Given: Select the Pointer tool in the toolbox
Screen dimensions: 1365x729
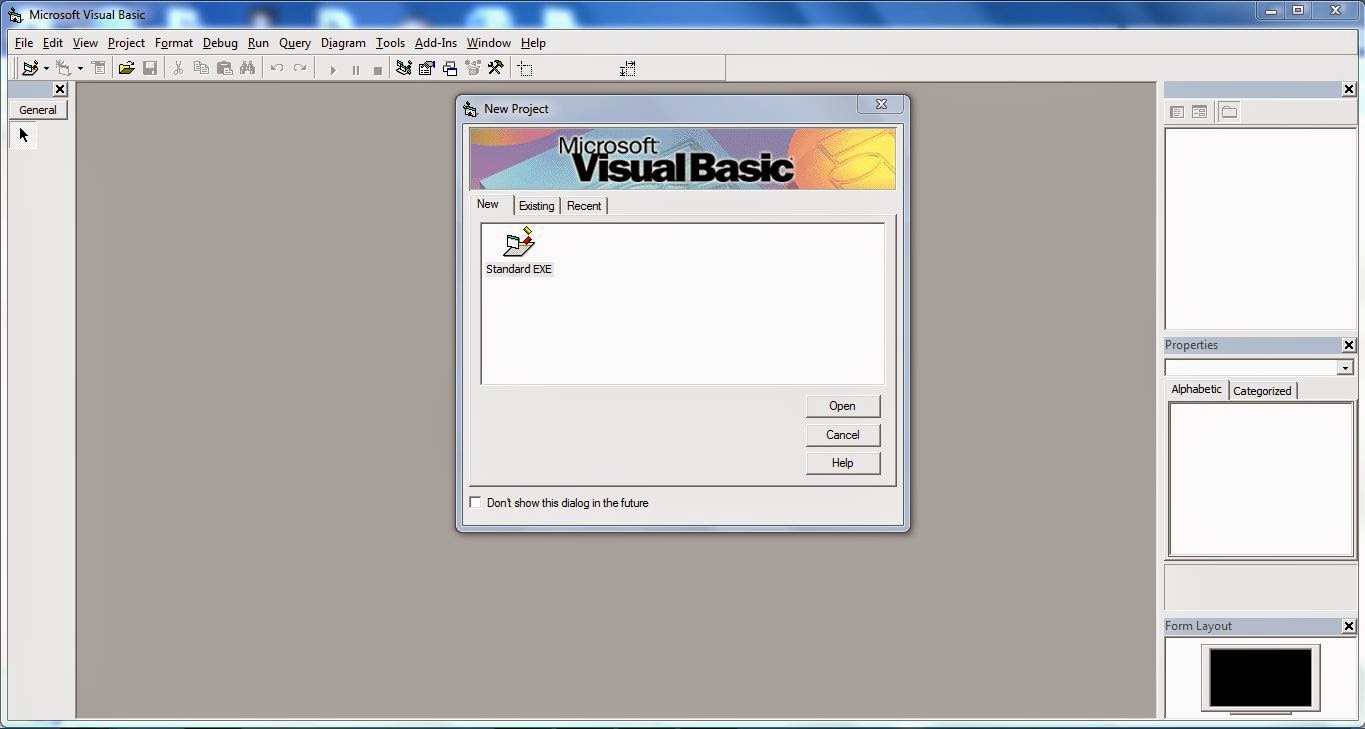Looking at the screenshot, I should pyautogui.click(x=24, y=135).
